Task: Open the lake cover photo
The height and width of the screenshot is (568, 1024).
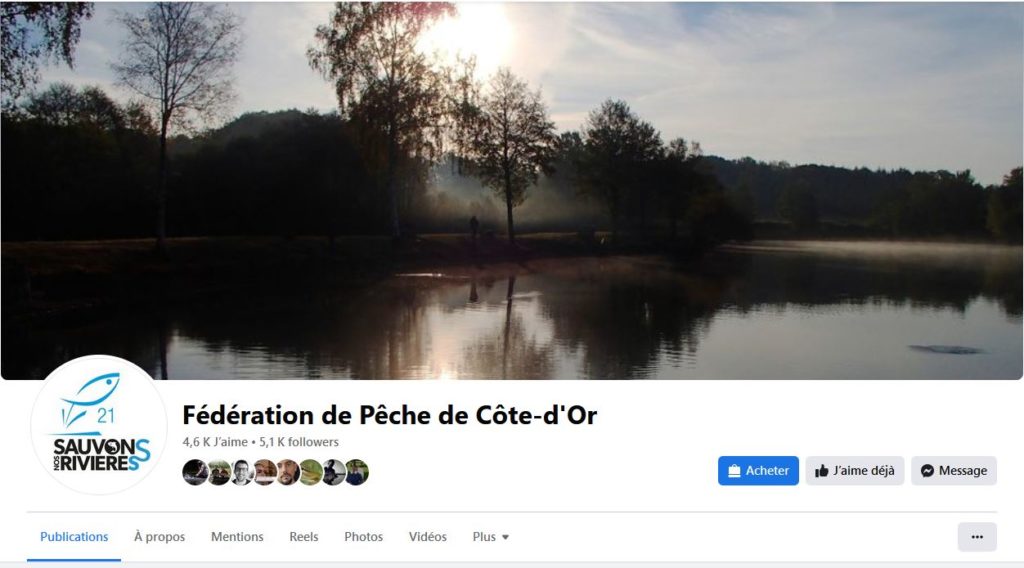Action: [512, 190]
